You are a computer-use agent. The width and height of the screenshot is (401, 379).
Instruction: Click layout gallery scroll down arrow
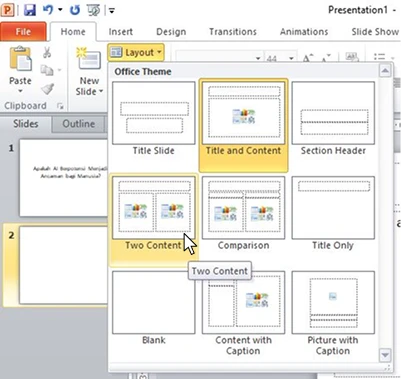[385, 355]
